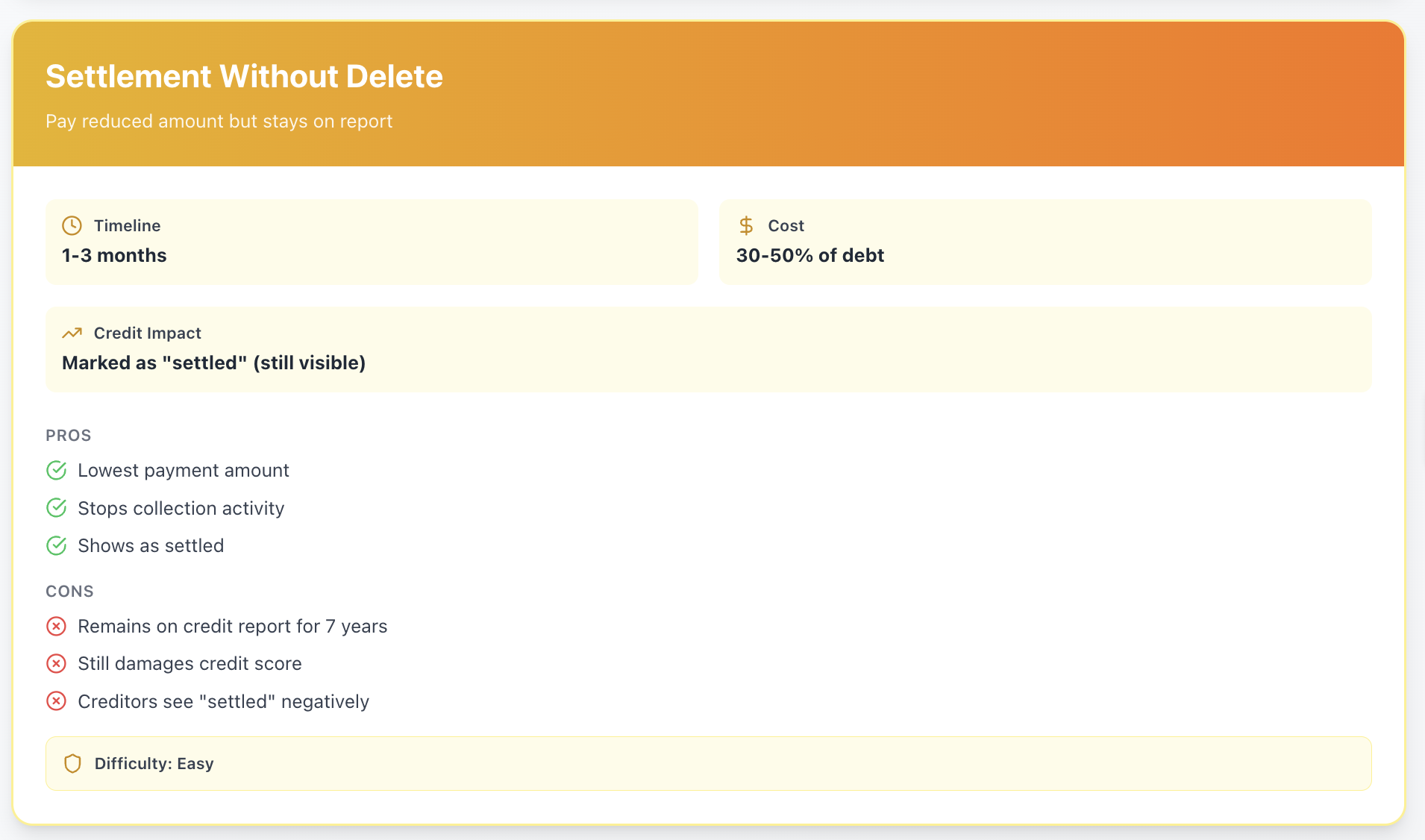Click the CONS section label
The height and width of the screenshot is (840, 1425).
pos(69,592)
